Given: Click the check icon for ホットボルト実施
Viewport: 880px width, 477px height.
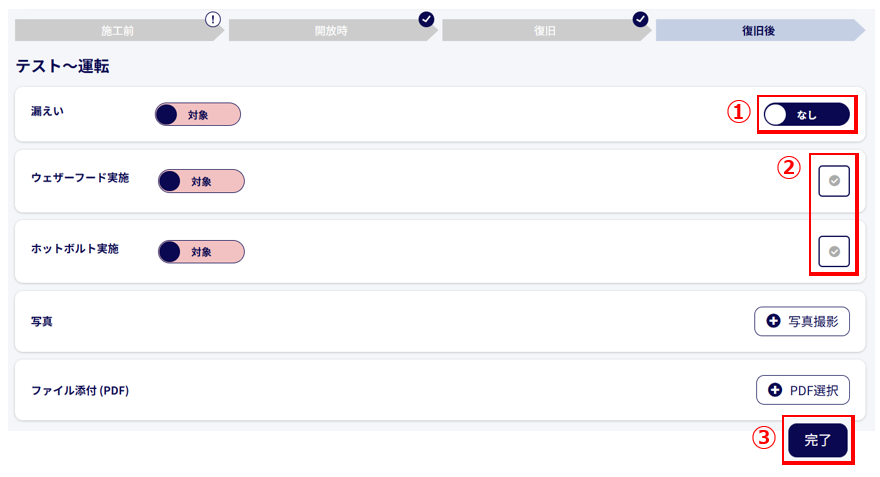Looking at the screenshot, I should point(834,251).
